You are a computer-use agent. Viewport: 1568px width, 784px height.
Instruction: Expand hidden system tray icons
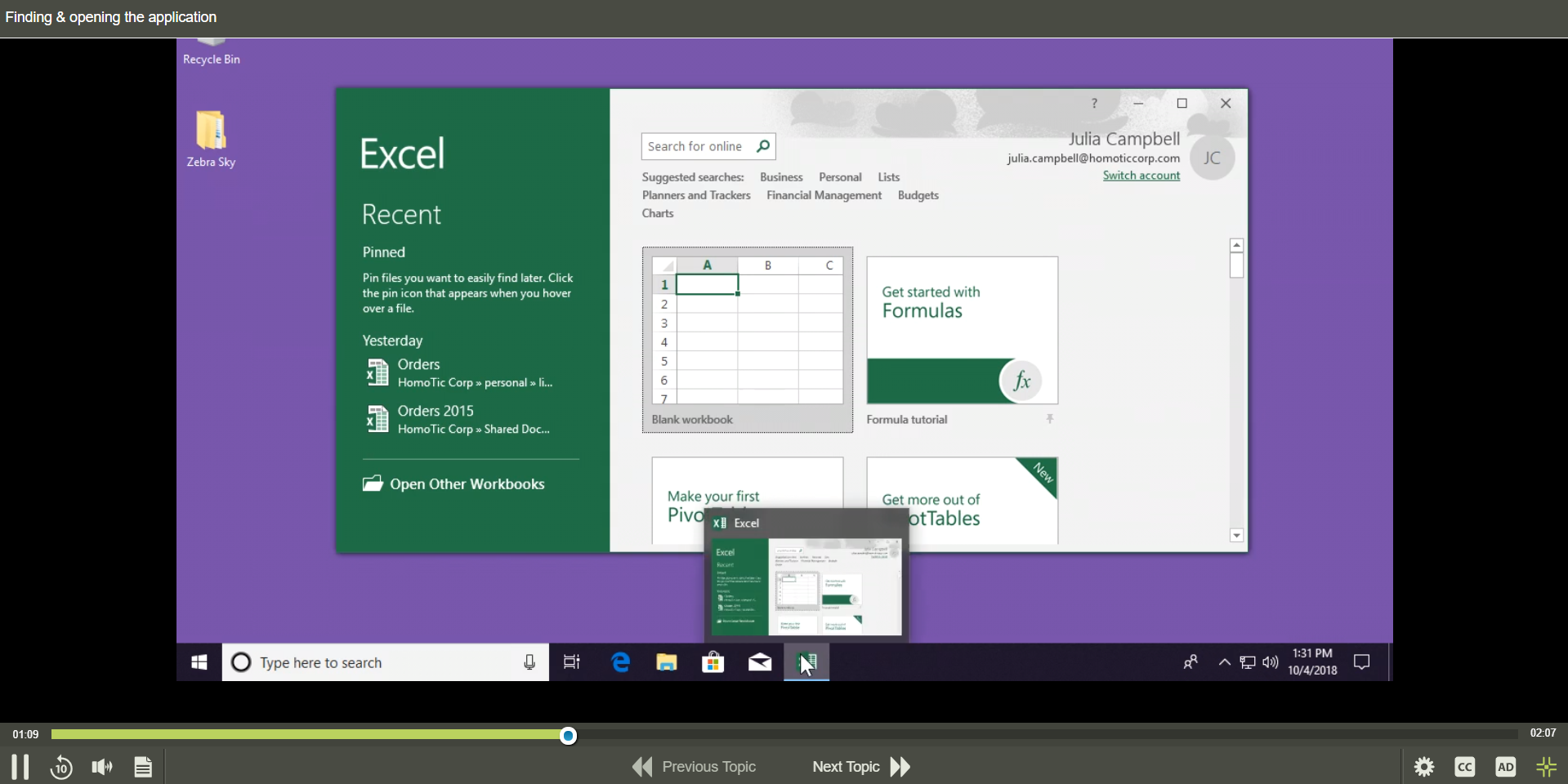tap(1224, 662)
